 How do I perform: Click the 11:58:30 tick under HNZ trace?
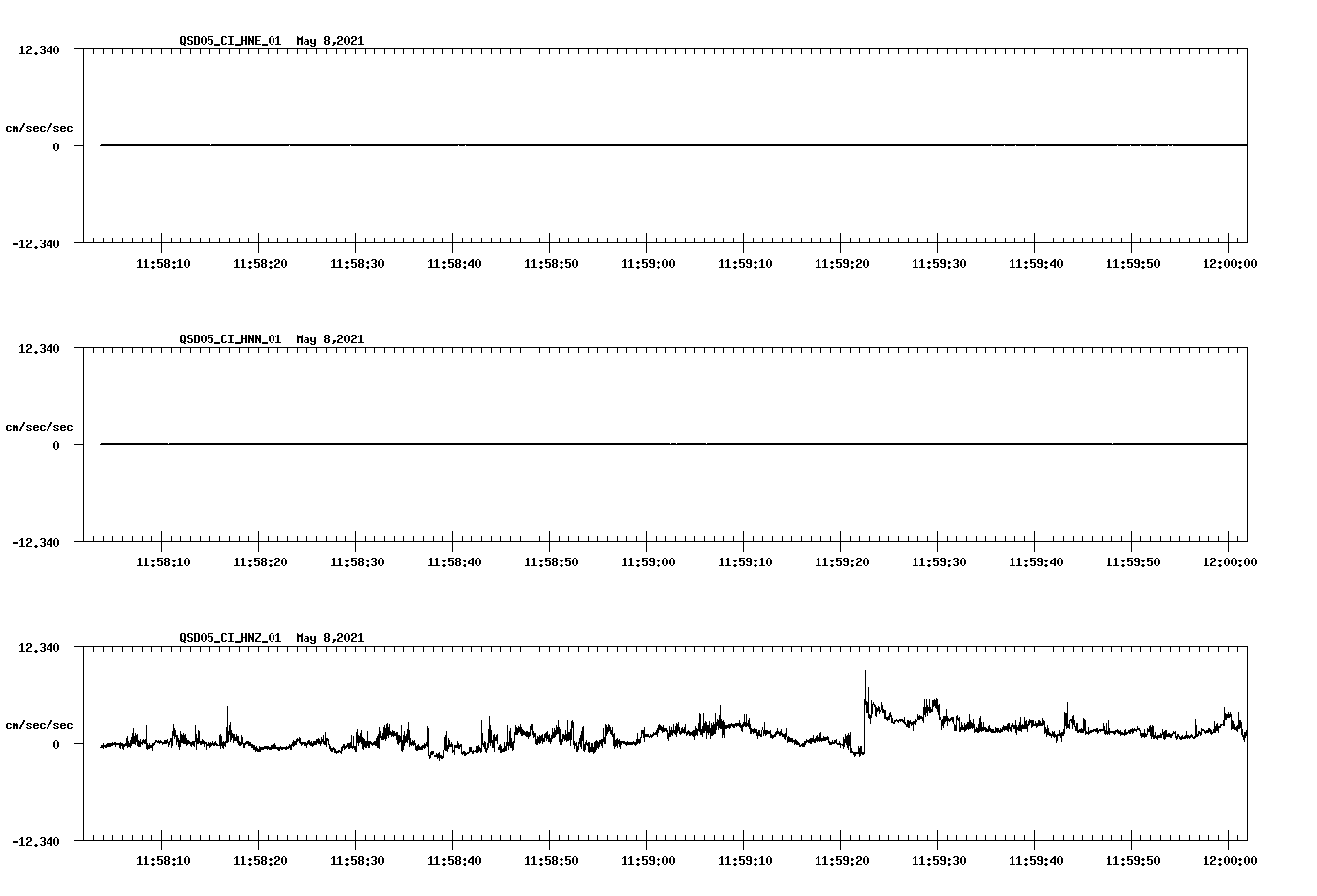click(355, 859)
